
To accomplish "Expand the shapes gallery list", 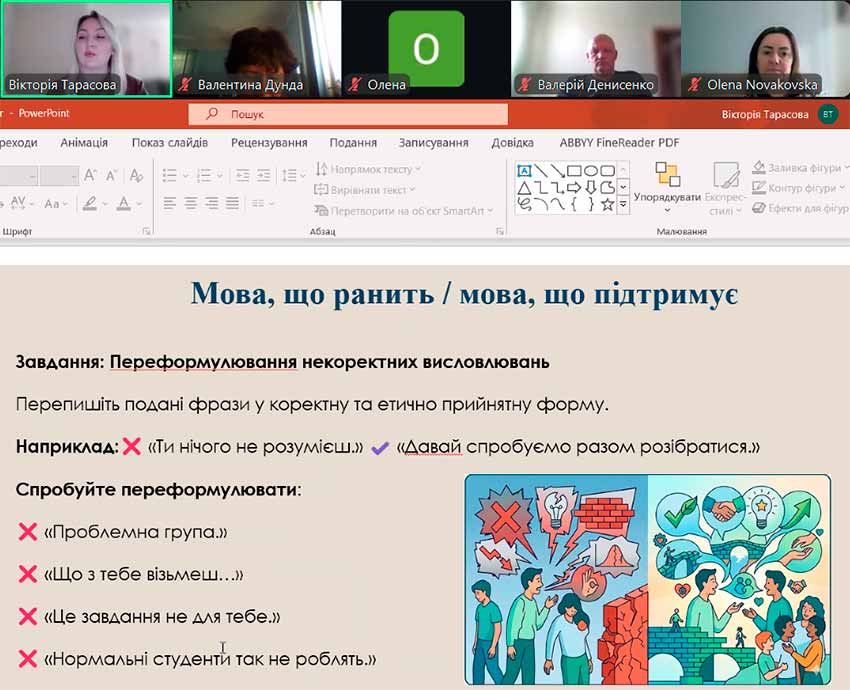I will (x=623, y=204).
